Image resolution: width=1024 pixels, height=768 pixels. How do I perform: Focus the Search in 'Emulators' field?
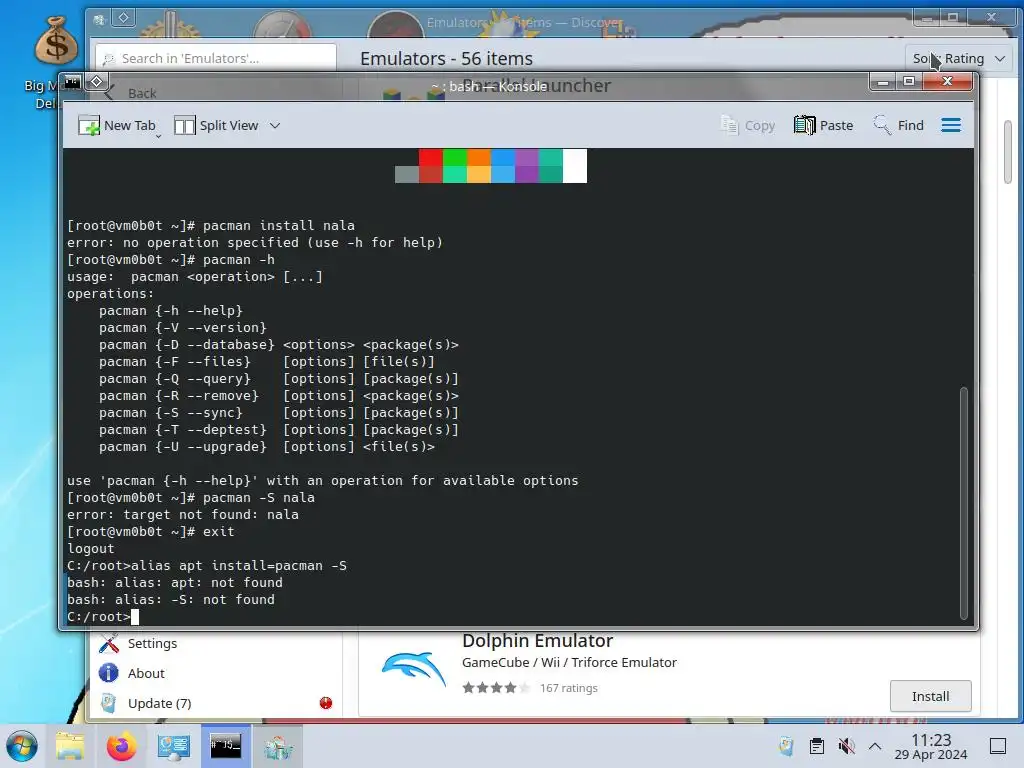[216, 58]
